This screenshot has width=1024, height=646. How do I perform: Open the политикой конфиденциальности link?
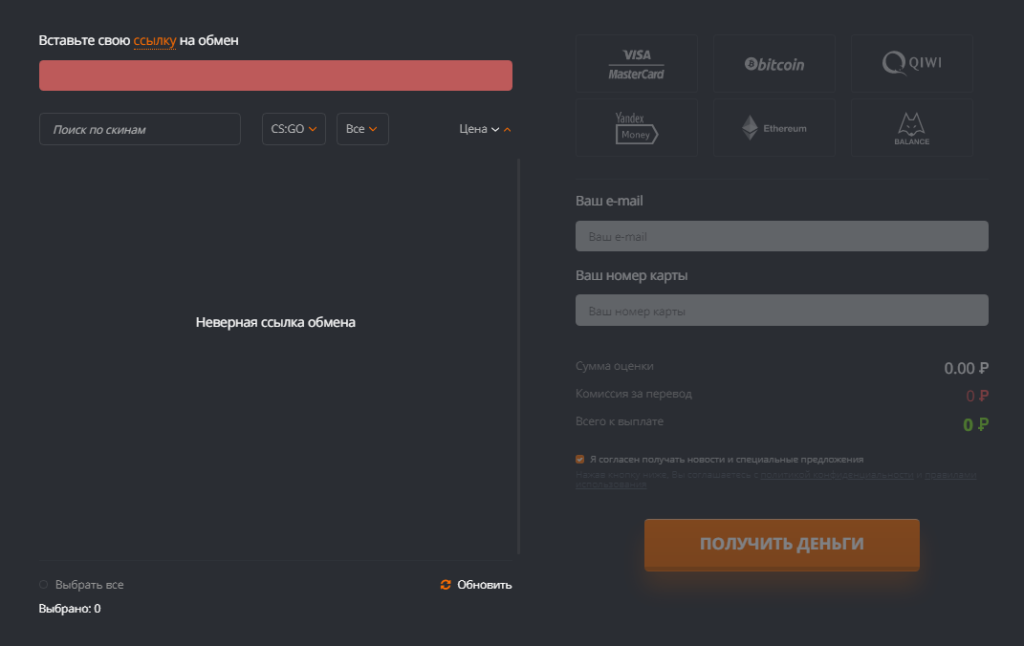(x=837, y=475)
